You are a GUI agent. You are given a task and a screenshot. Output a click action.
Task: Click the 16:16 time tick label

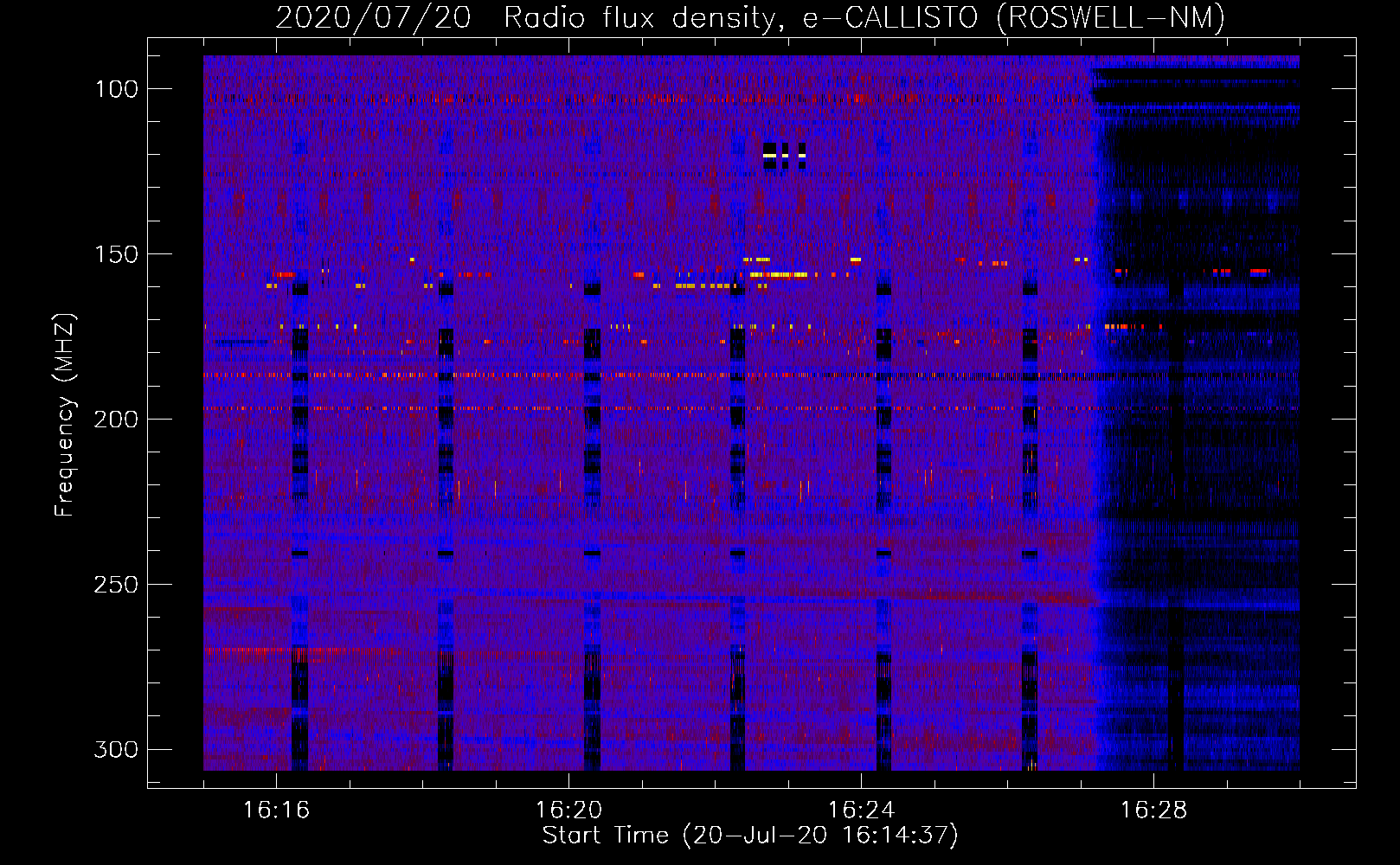[276, 810]
